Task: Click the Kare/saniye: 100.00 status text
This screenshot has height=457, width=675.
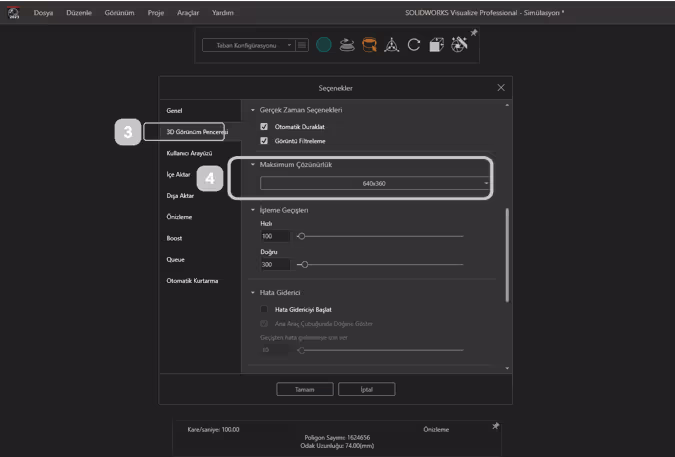Action: point(214,429)
